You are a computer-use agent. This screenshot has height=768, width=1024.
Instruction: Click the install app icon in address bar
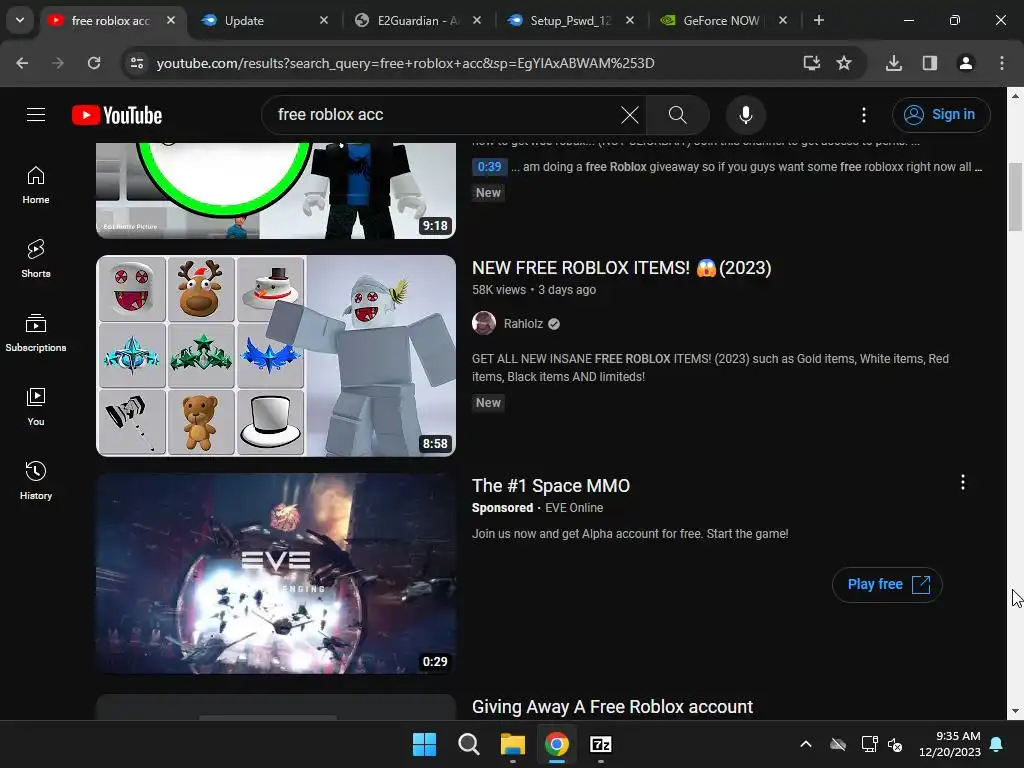811,63
